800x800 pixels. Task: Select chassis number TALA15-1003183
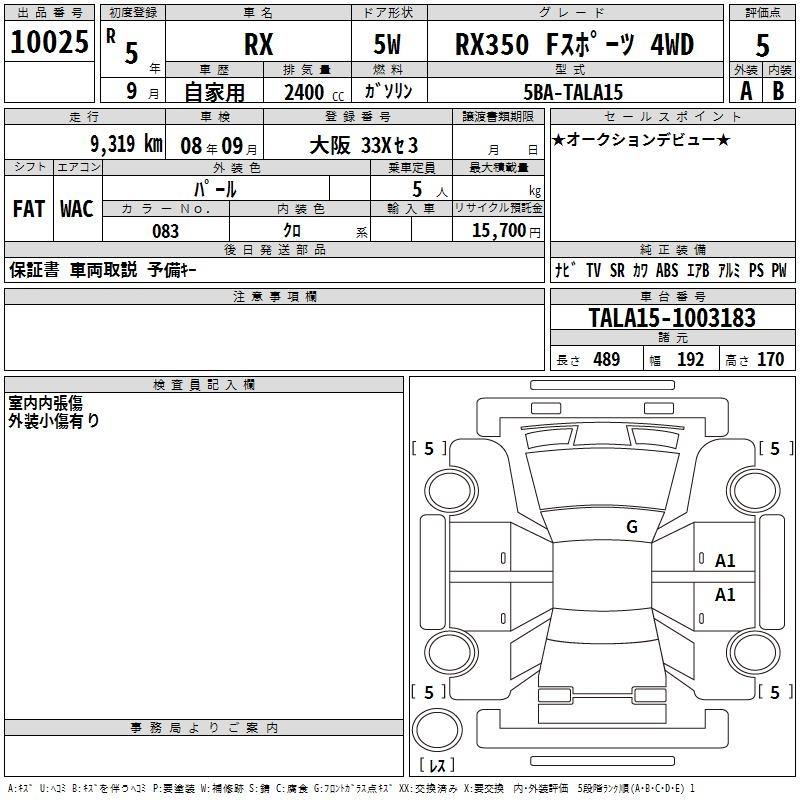[x=672, y=317]
